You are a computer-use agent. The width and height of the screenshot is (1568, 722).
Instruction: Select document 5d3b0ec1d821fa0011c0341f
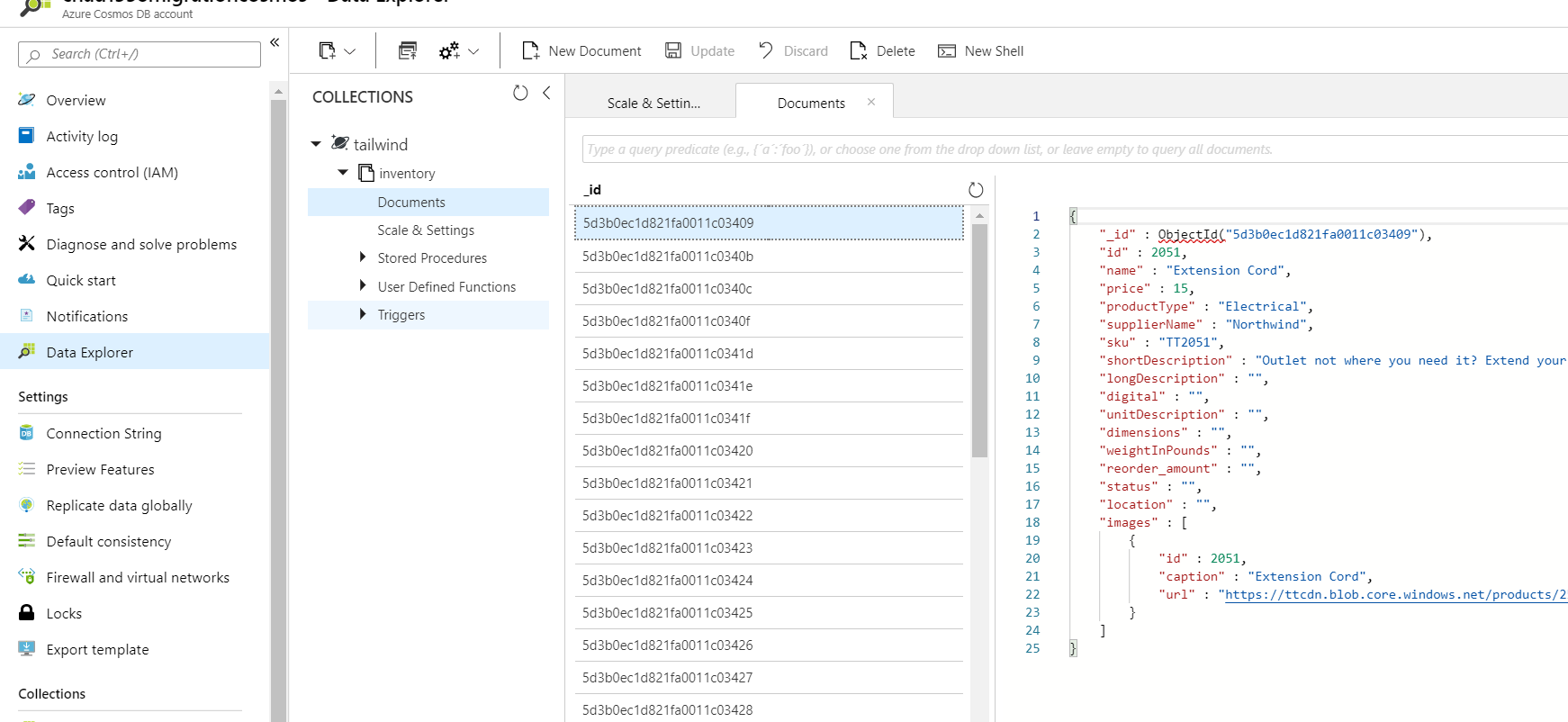tap(769, 419)
